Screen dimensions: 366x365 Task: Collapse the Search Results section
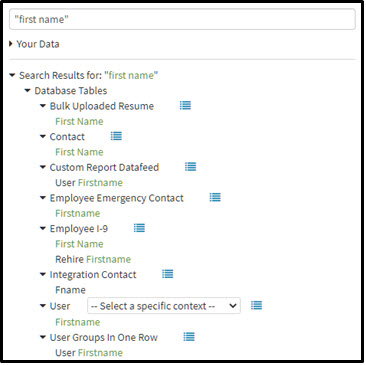[x=12, y=75]
